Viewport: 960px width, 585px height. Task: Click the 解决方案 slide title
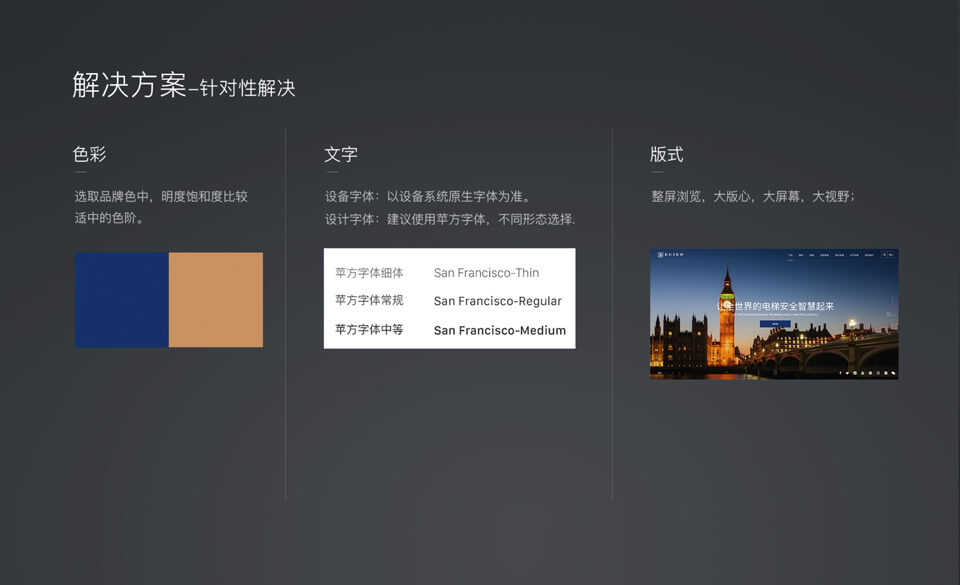tap(129, 85)
